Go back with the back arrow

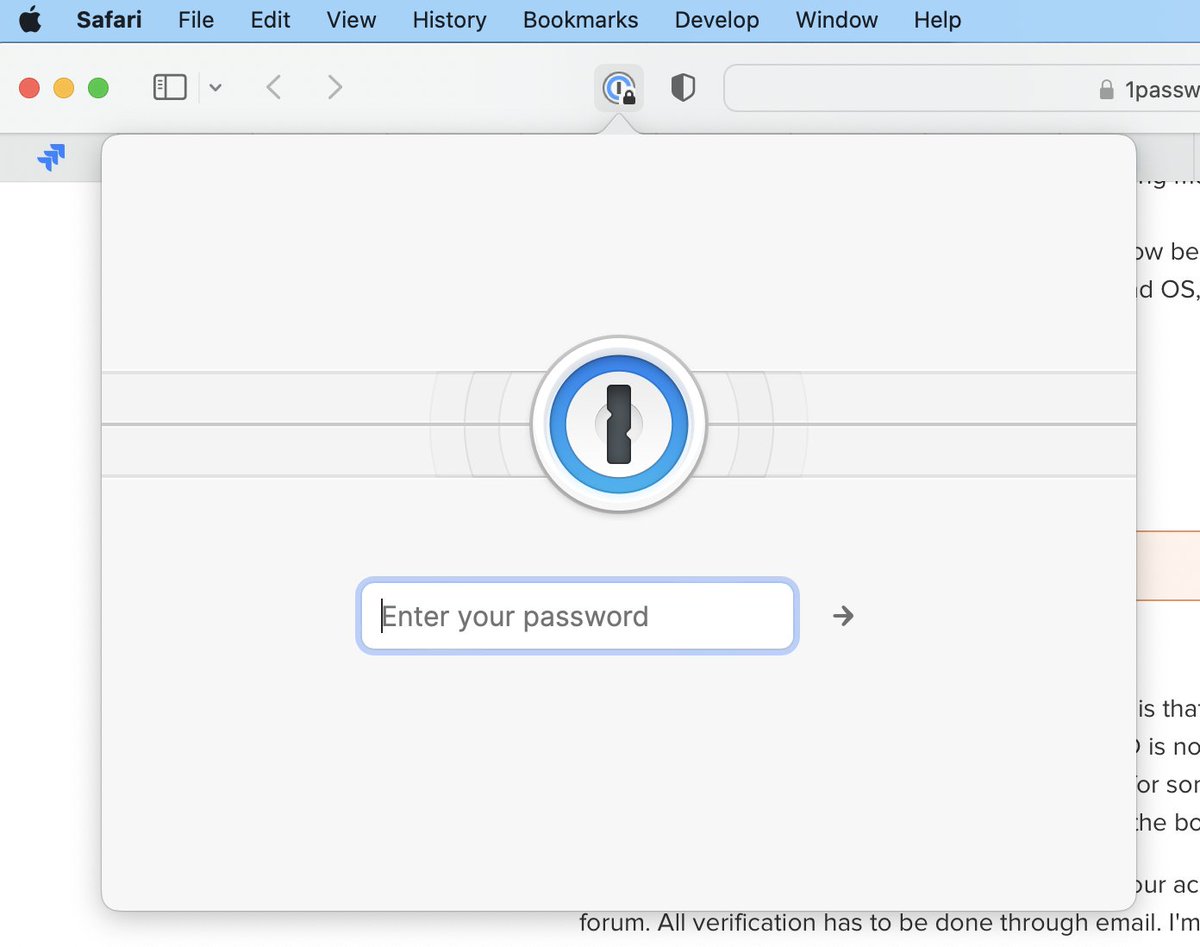tap(273, 88)
